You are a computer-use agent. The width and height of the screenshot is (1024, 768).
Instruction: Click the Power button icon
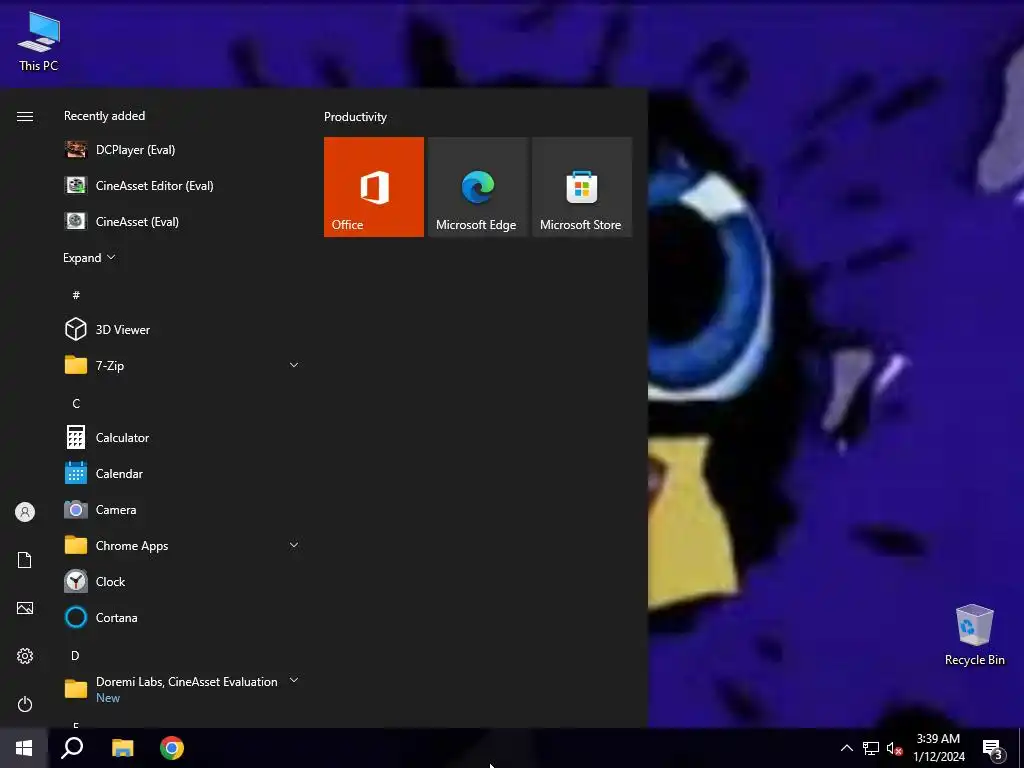coord(25,704)
